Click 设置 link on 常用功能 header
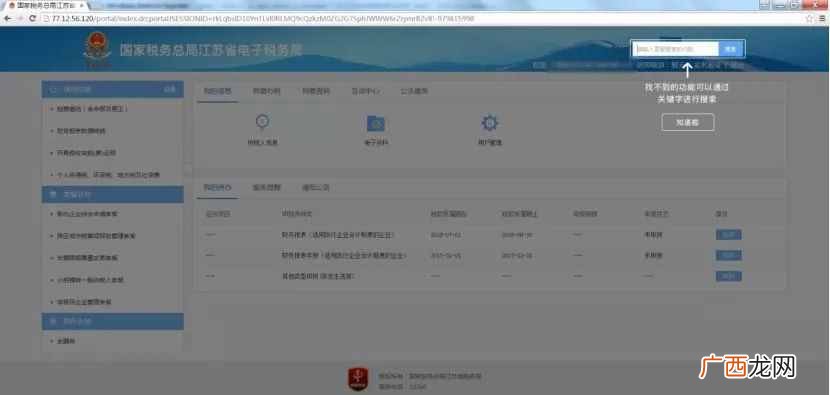This screenshot has height=395, width=830. (x=169, y=89)
